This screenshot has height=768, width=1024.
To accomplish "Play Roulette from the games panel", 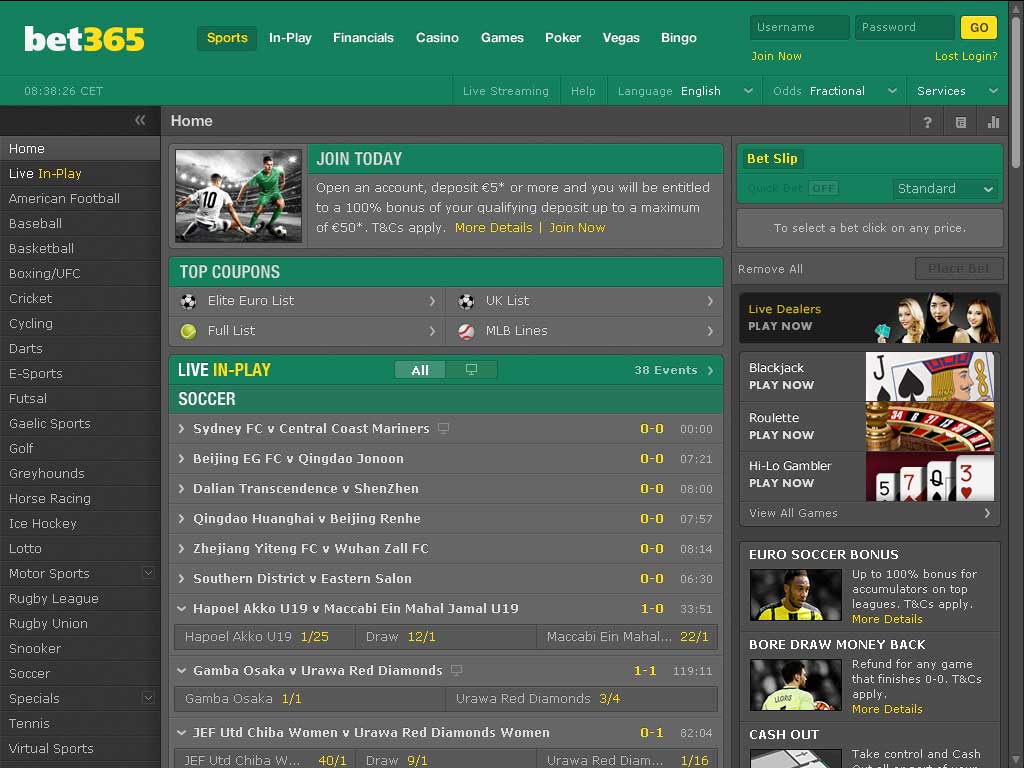I will tap(870, 426).
